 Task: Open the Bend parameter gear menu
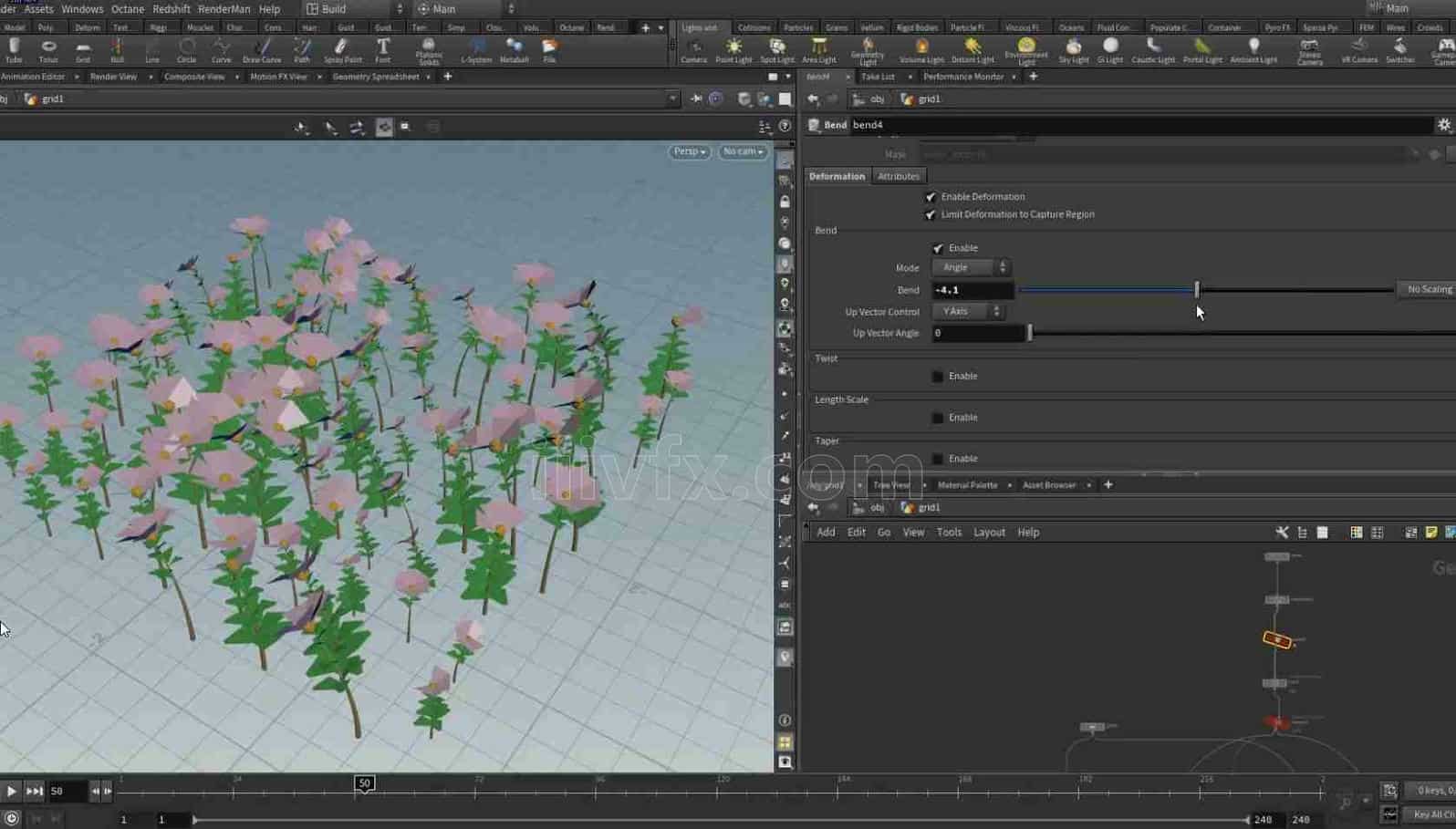coord(1444,125)
